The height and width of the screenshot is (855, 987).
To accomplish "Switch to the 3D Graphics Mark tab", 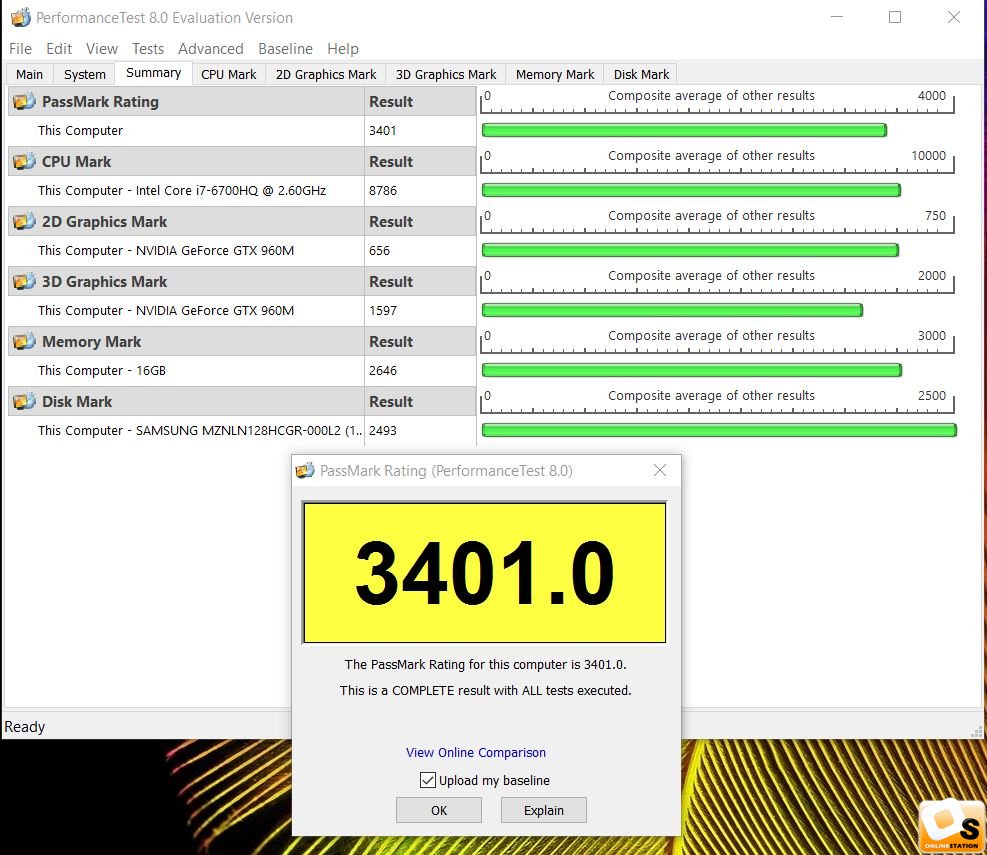I will (446, 74).
